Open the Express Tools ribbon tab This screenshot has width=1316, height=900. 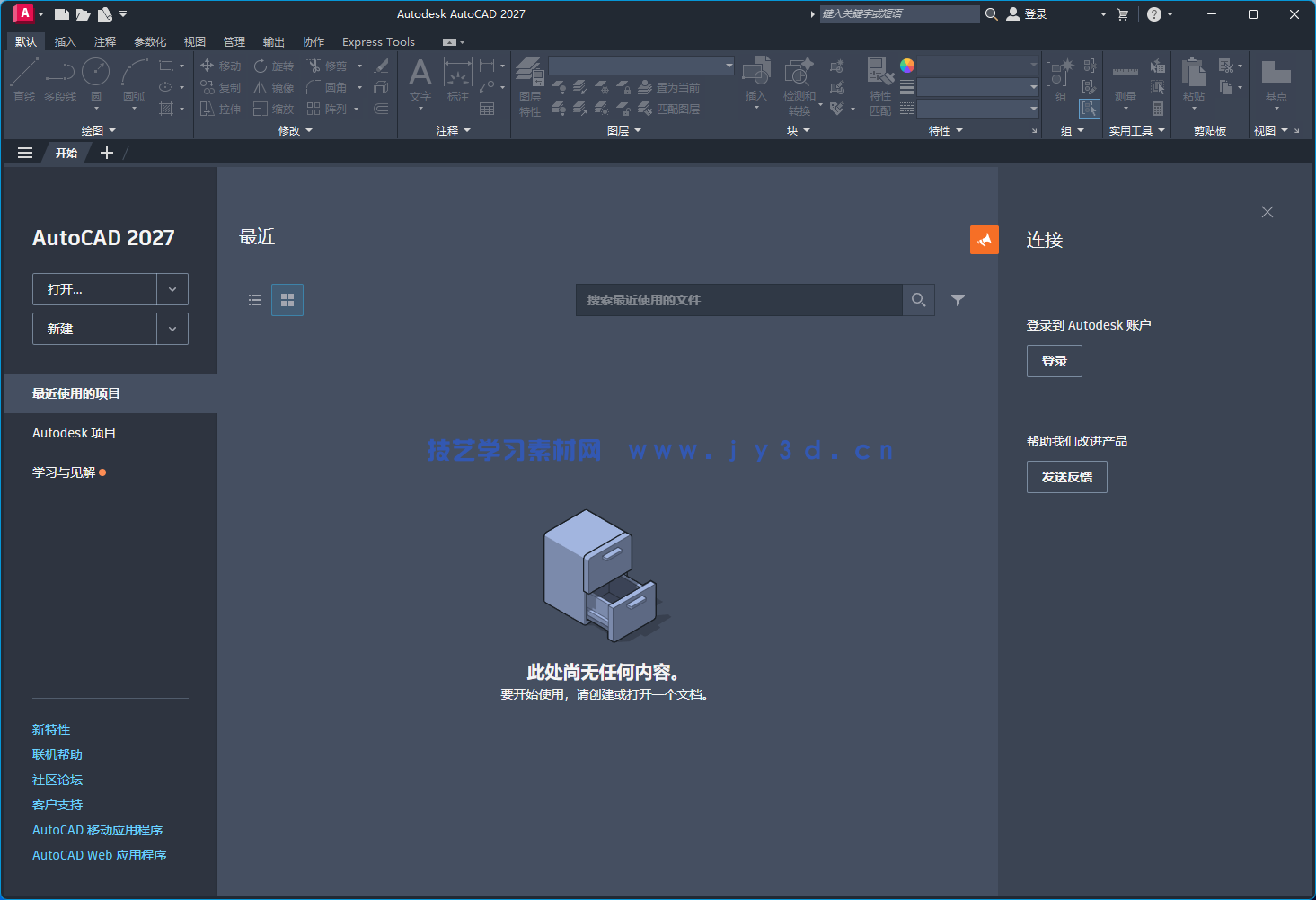point(377,41)
